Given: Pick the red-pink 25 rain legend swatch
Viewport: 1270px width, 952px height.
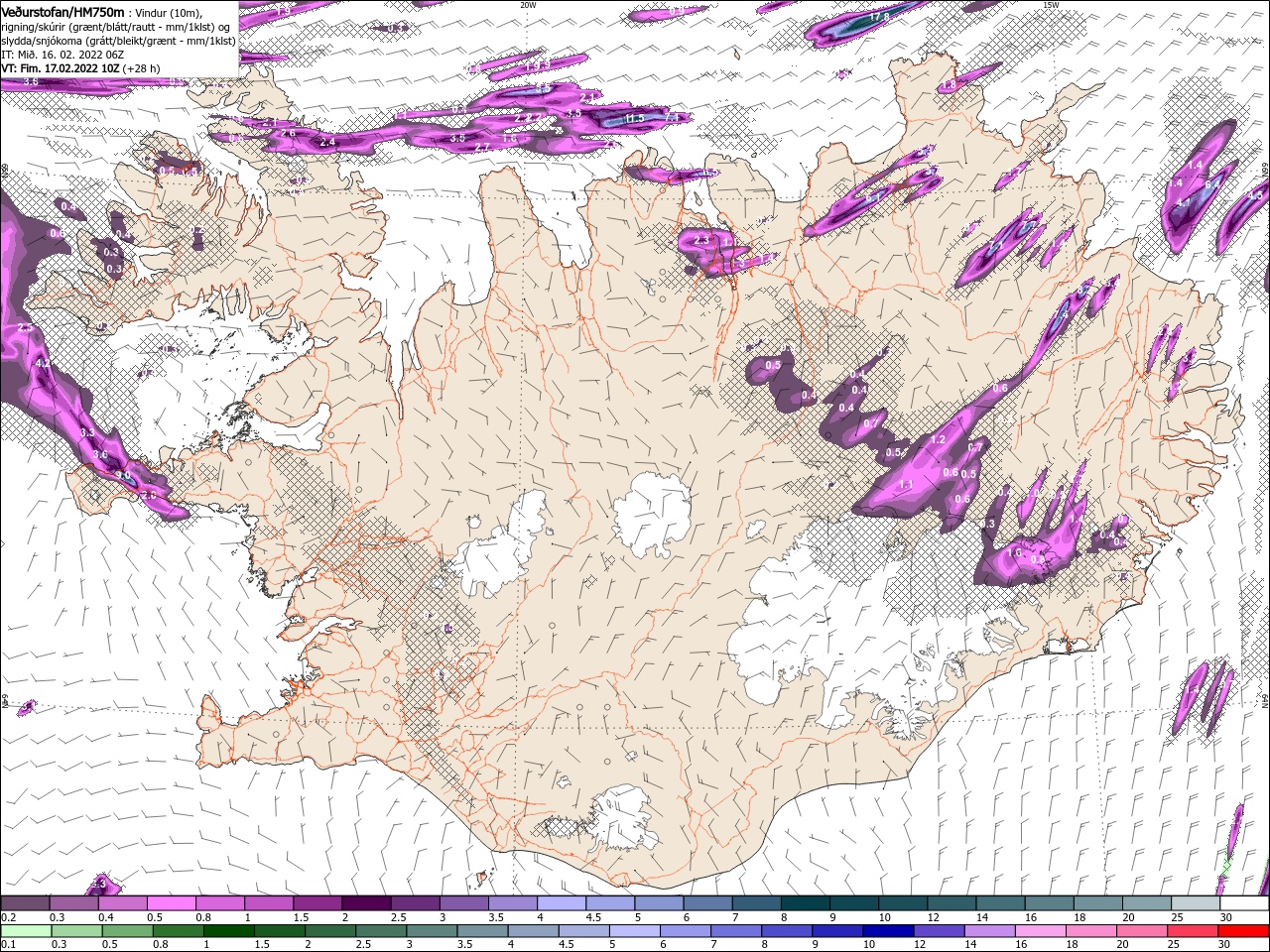Looking at the screenshot, I should click(x=1191, y=930).
